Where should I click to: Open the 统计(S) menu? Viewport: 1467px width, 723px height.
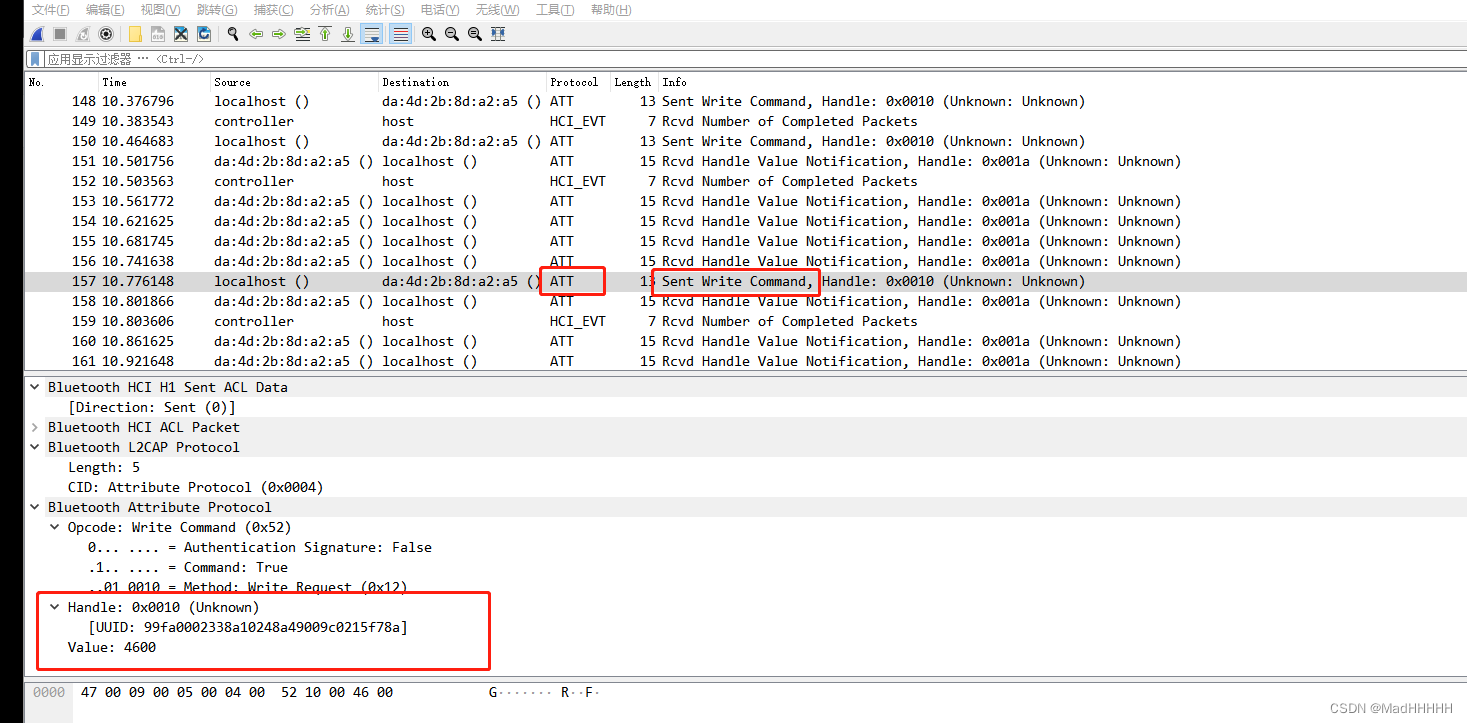384,10
